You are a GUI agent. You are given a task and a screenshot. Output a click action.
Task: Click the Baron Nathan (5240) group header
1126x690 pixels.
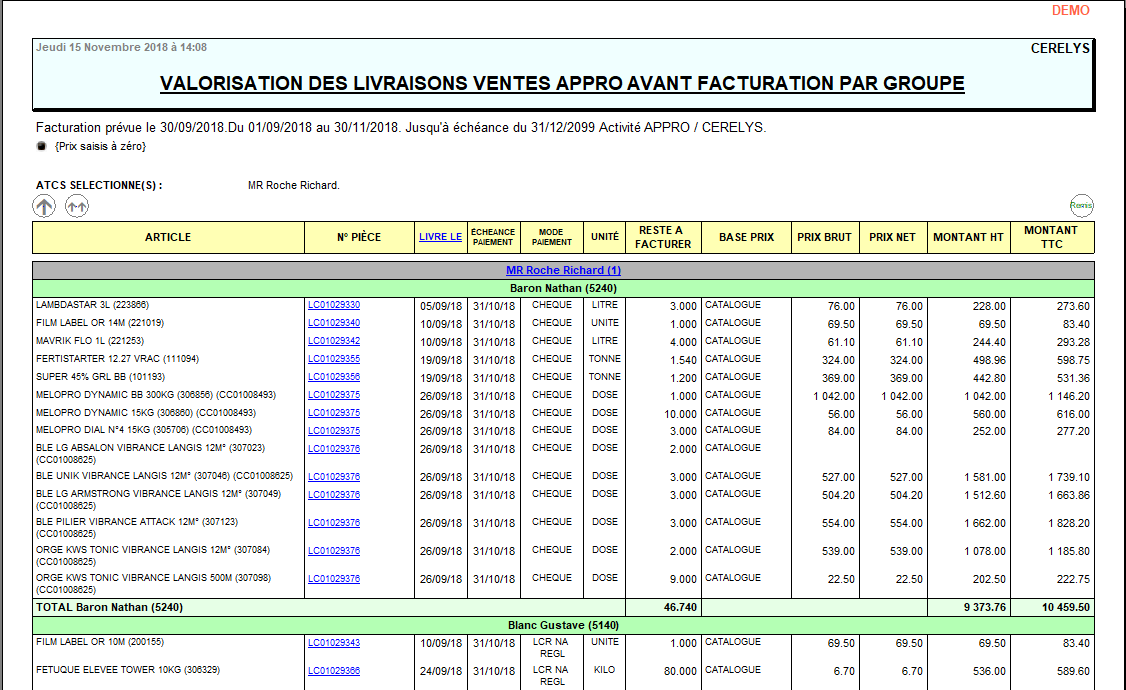click(563, 288)
